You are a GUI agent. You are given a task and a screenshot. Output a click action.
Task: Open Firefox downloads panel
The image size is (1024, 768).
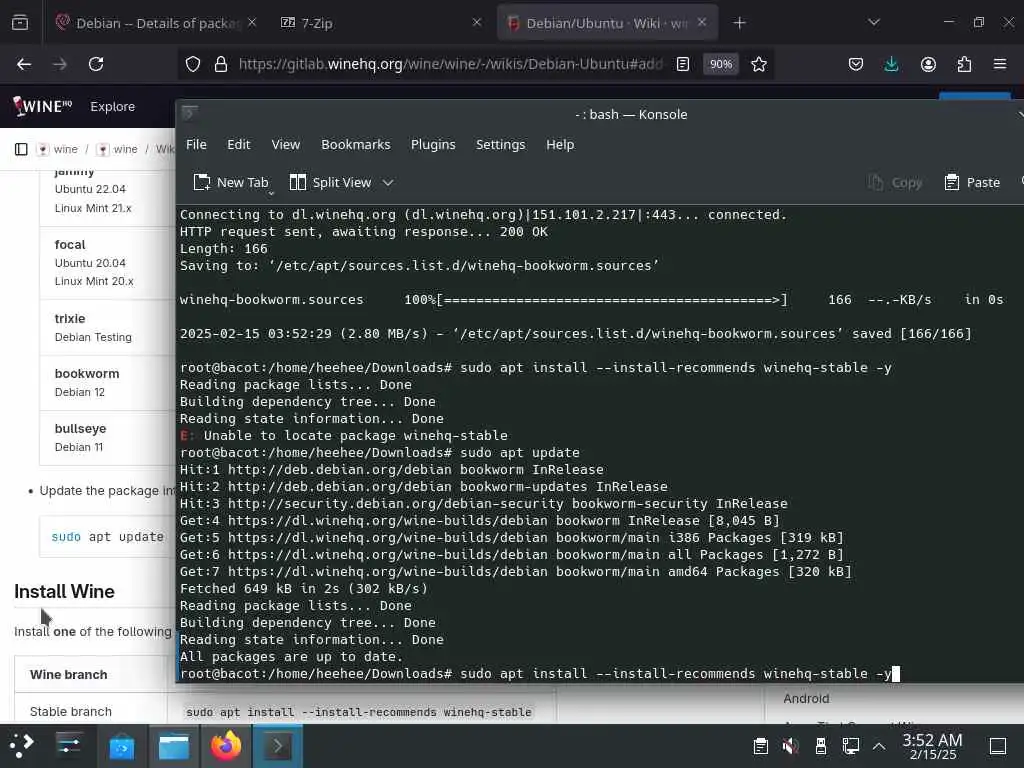[x=891, y=64]
